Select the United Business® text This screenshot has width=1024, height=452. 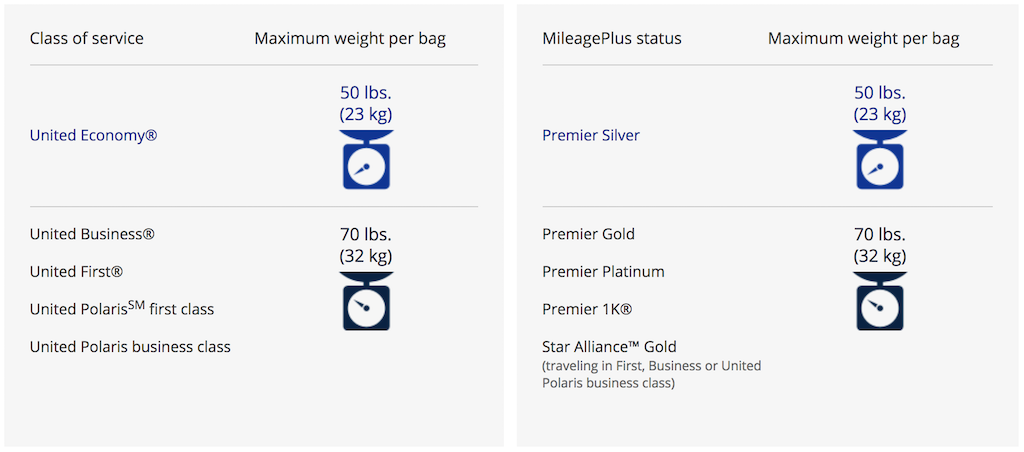click(x=92, y=234)
